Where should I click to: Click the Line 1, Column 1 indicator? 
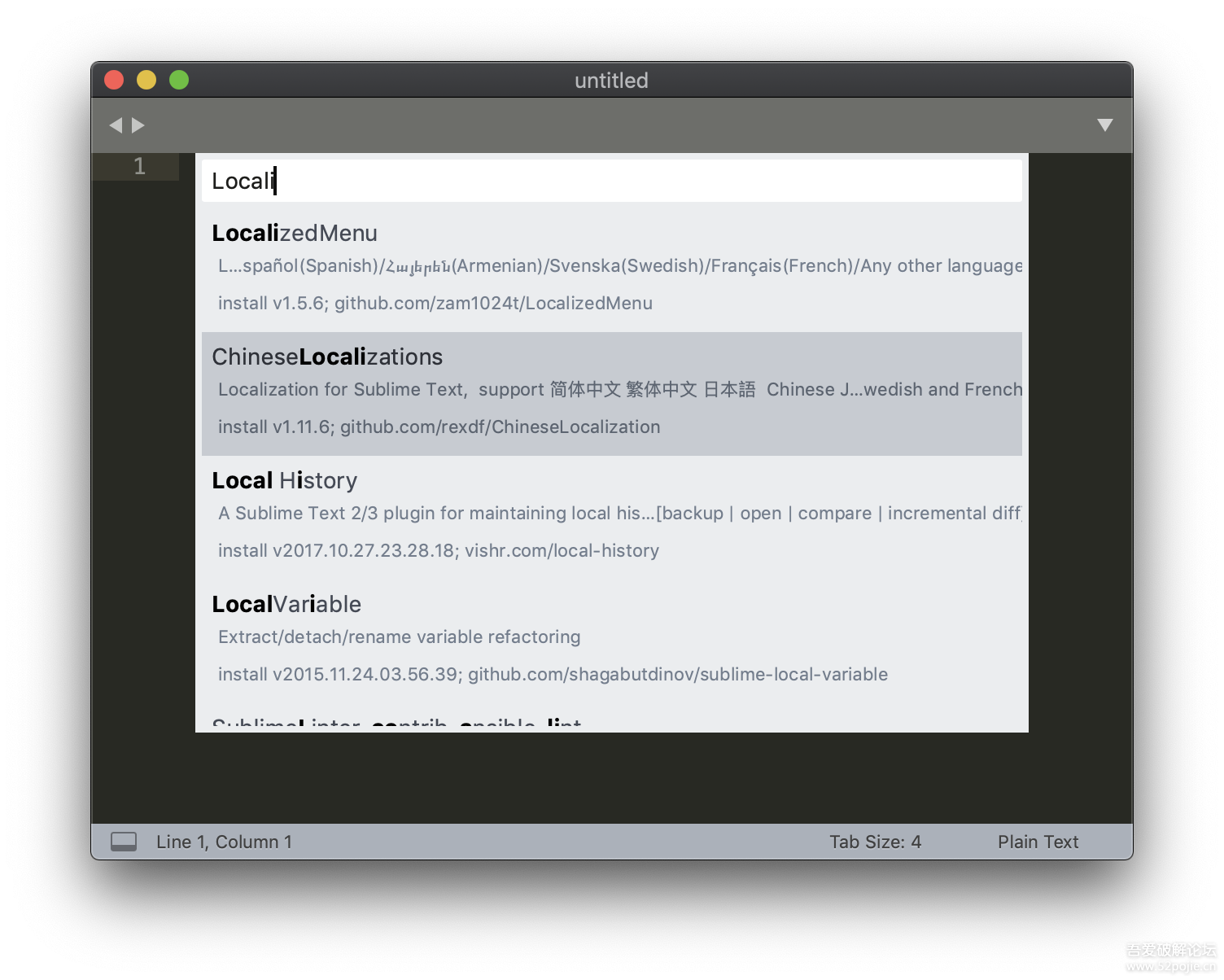224,842
